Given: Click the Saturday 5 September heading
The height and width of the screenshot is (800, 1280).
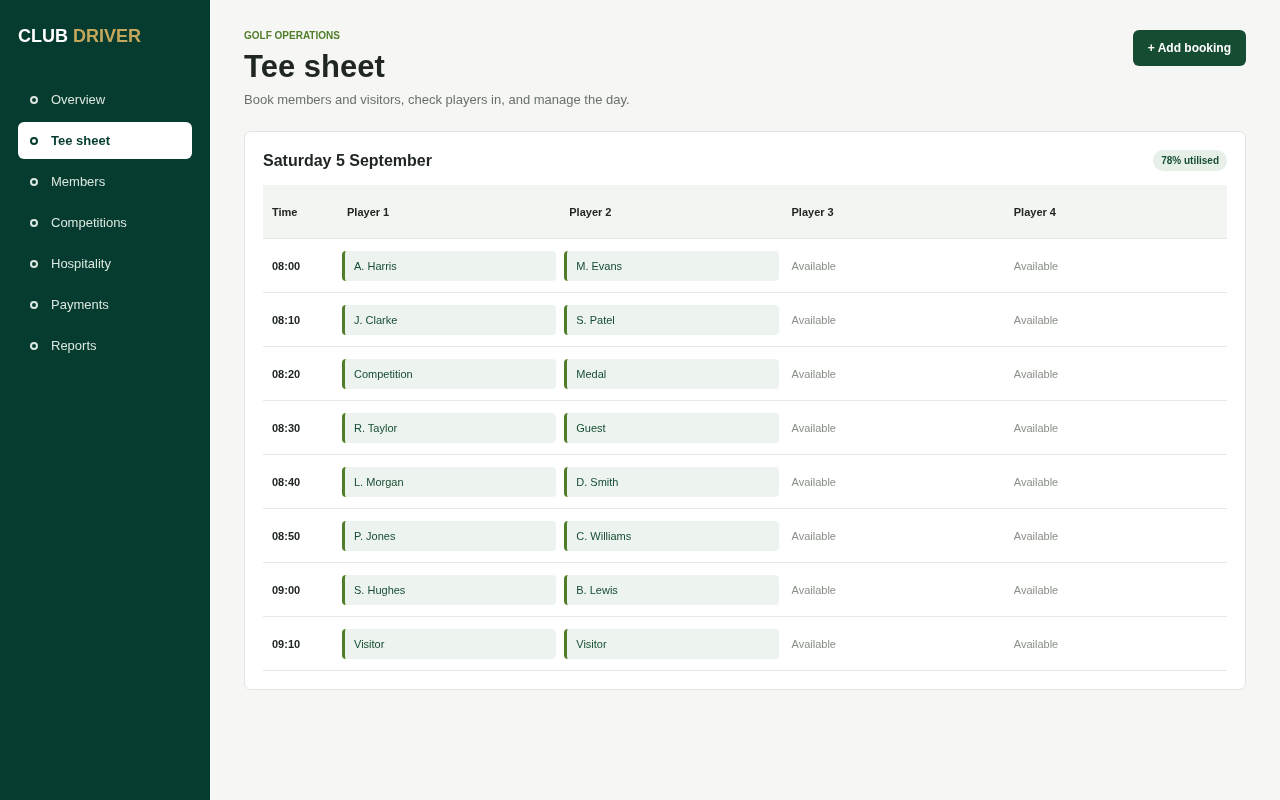Looking at the screenshot, I should [347, 161].
